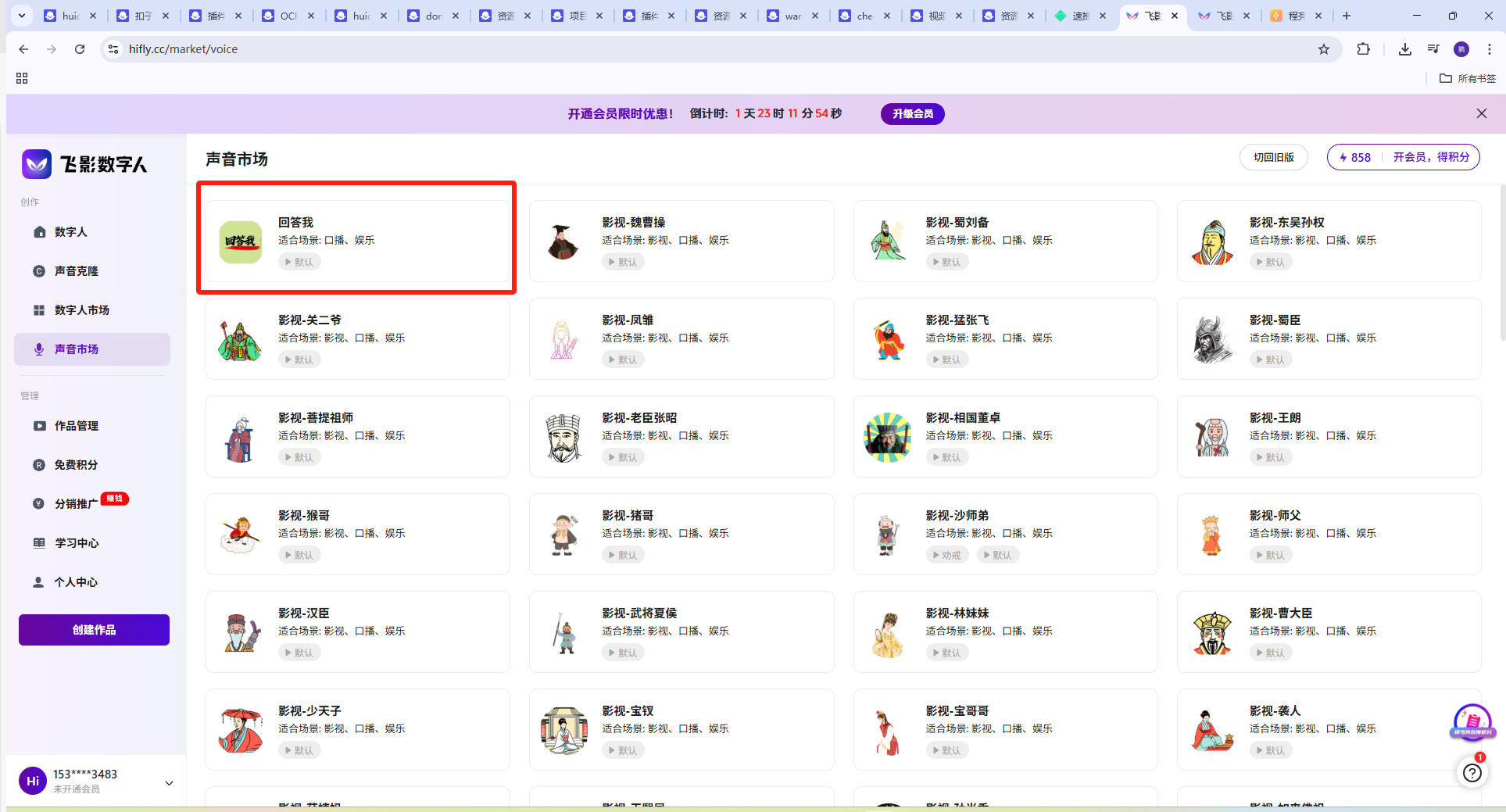Dismiss the membership promo banner
This screenshot has height=812, width=1506.
(1481, 113)
